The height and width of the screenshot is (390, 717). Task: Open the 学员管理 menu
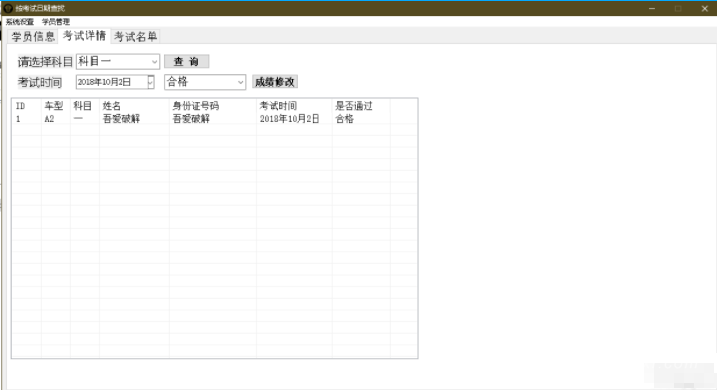click(x=56, y=21)
